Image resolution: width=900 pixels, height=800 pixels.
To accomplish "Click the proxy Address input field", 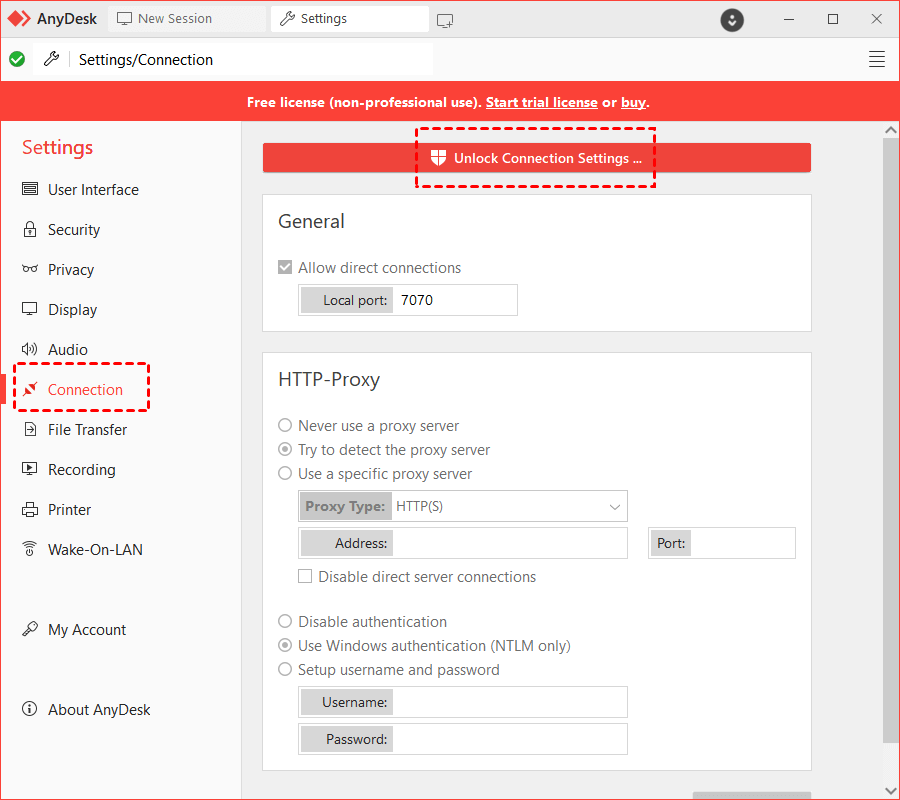I will (463, 543).
